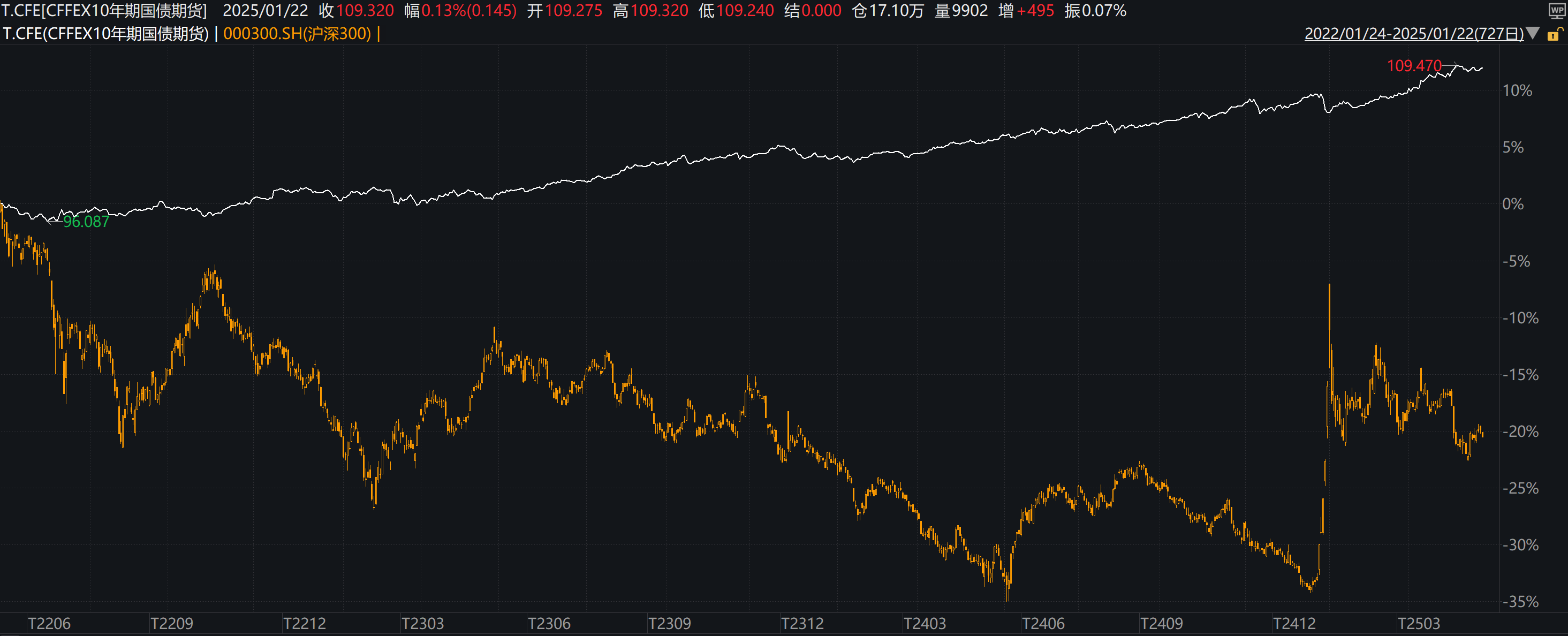Click the T2503 label on time axis
The height and width of the screenshot is (636, 1568).
point(1419,623)
